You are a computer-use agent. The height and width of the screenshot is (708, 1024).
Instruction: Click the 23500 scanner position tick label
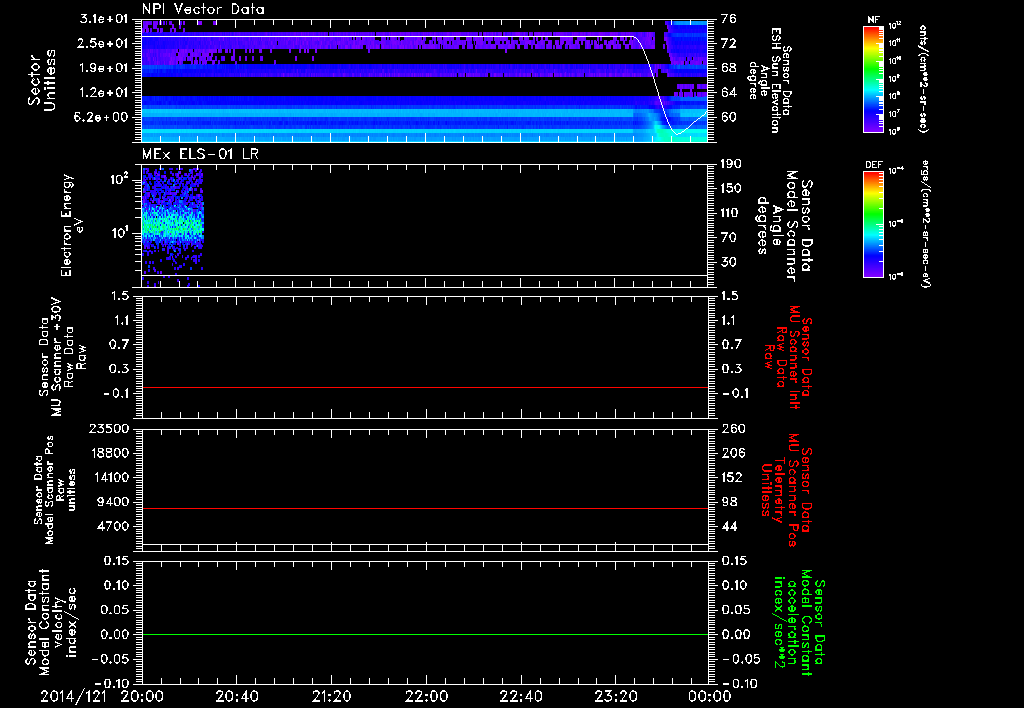(109, 428)
